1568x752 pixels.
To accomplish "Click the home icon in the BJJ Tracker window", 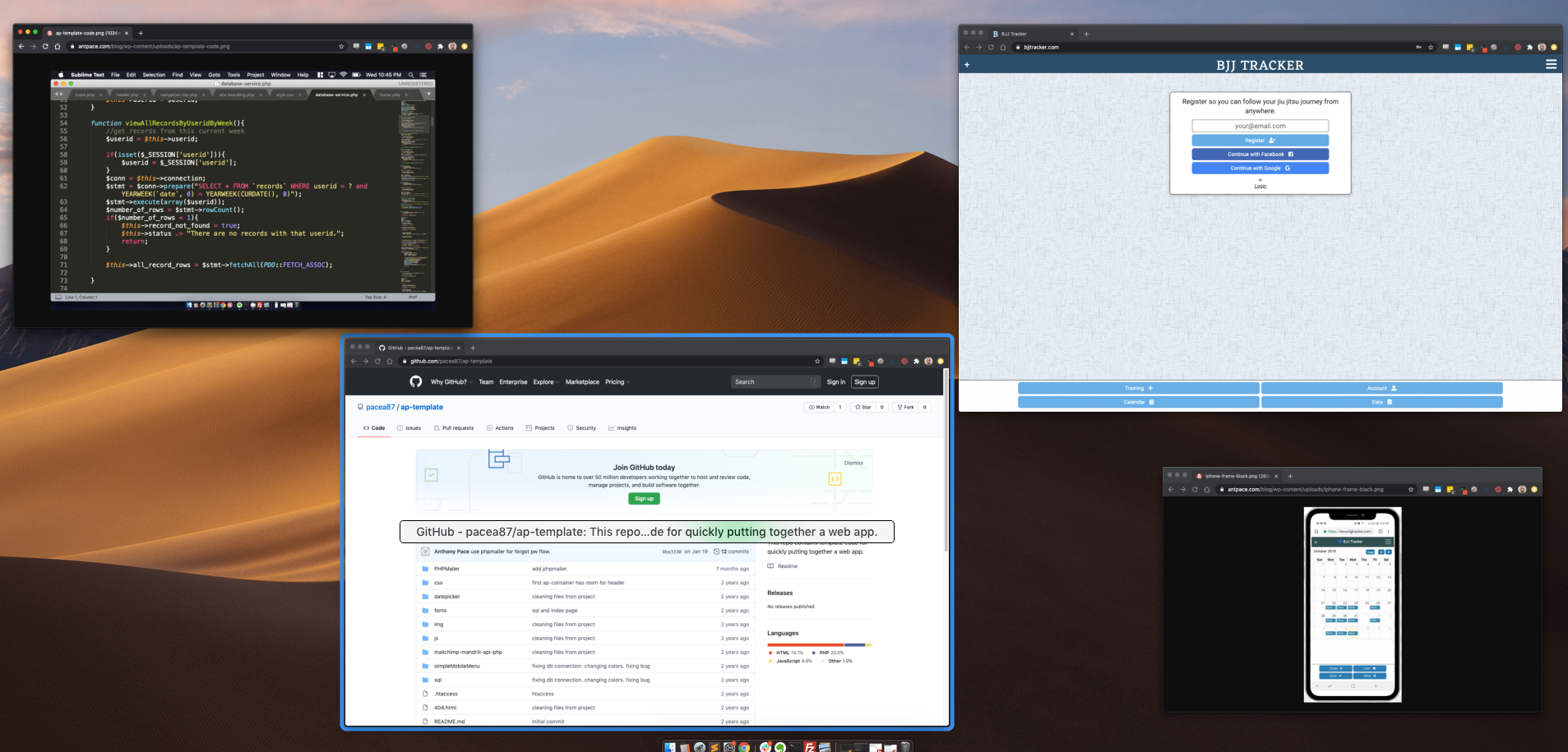I will coord(1002,47).
